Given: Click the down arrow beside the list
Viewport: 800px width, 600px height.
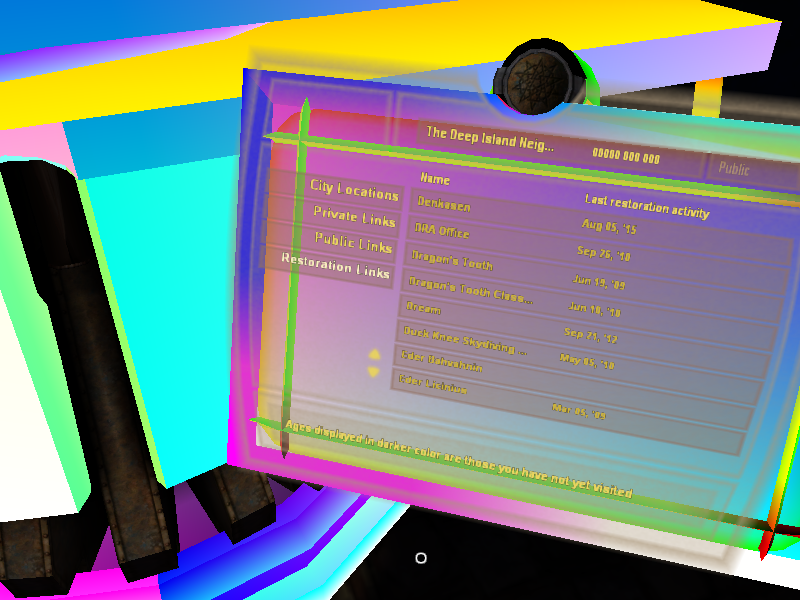Looking at the screenshot, I should [x=373, y=372].
